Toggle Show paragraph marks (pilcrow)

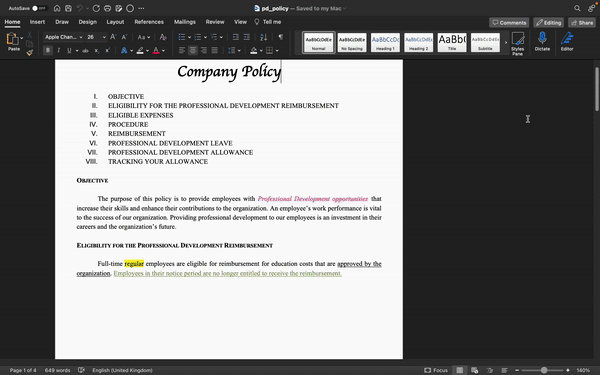[280, 37]
